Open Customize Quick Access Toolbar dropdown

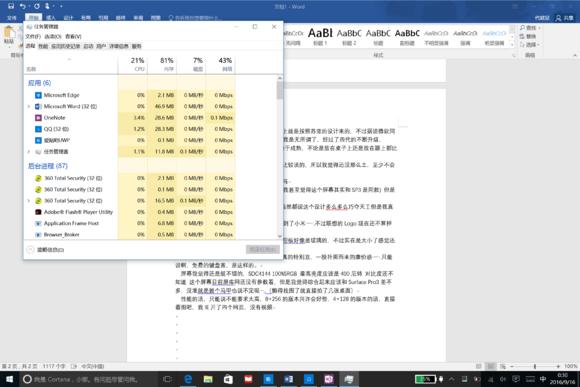click(x=61, y=6)
